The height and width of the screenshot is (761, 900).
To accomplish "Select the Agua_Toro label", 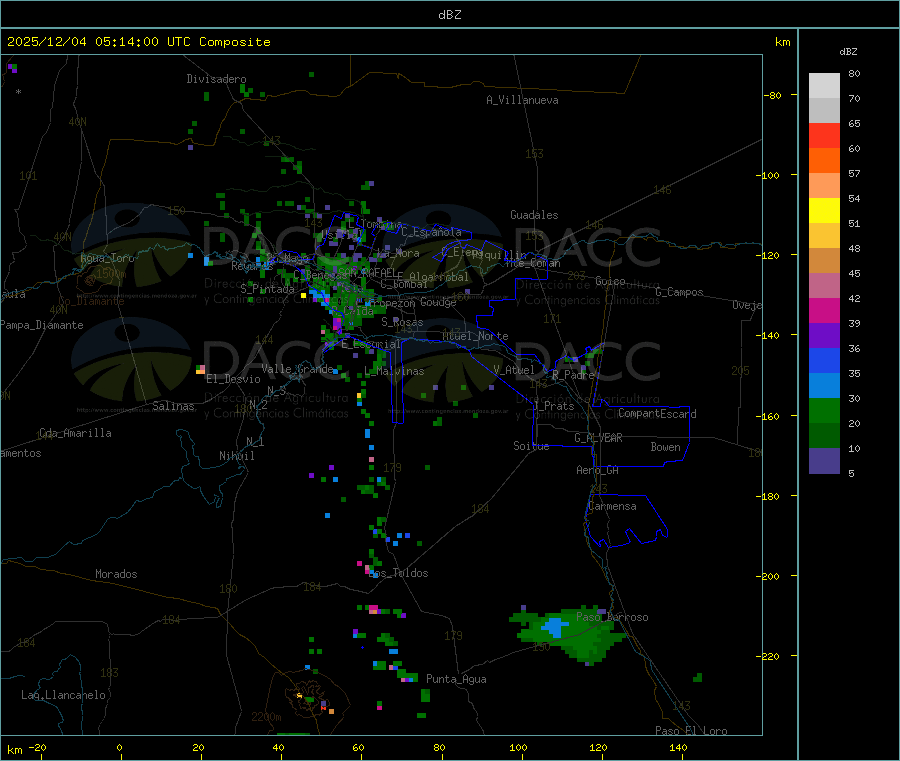I will [107, 258].
